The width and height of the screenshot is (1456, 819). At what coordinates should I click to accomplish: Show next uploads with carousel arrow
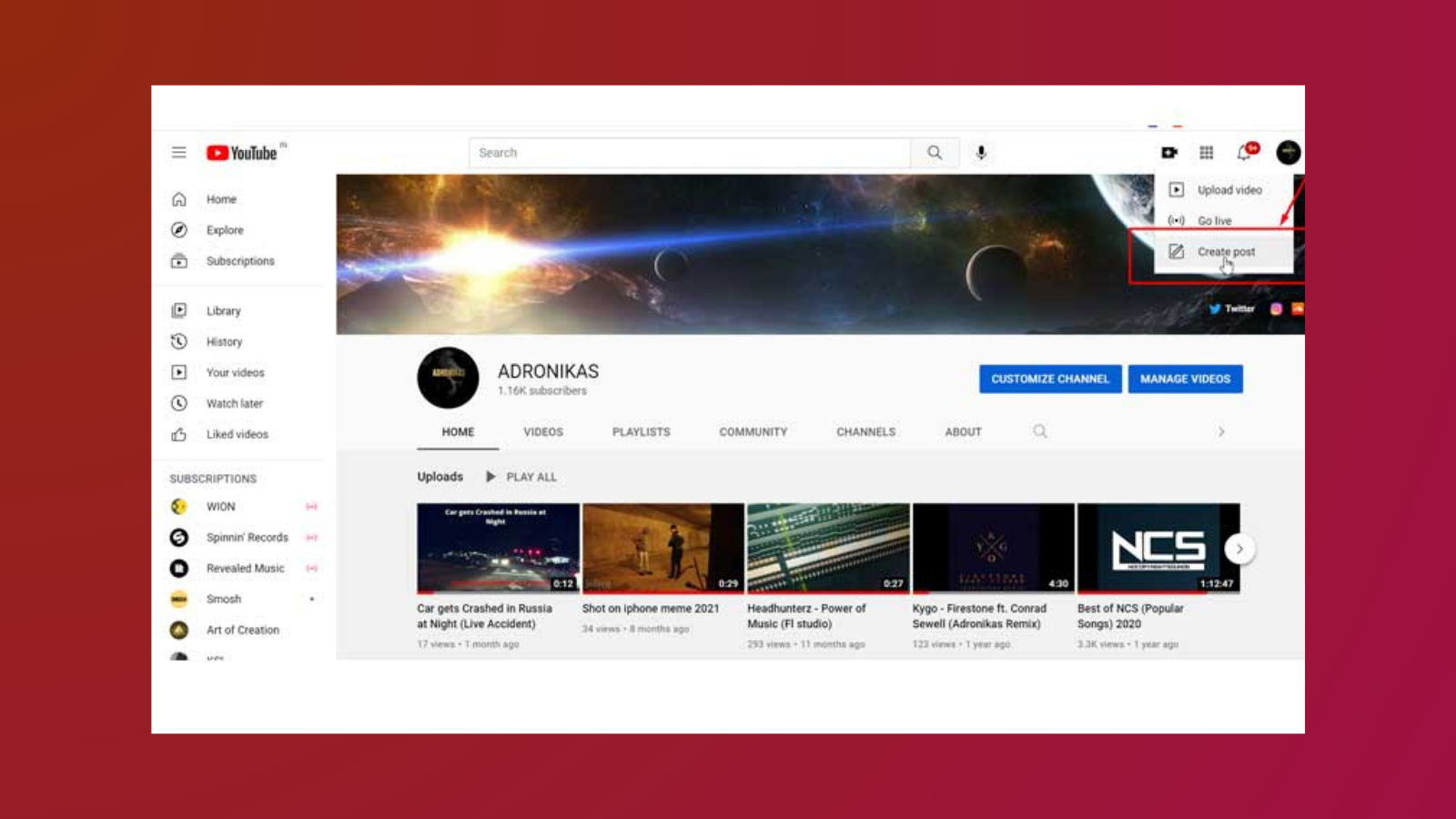pos(1239,549)
